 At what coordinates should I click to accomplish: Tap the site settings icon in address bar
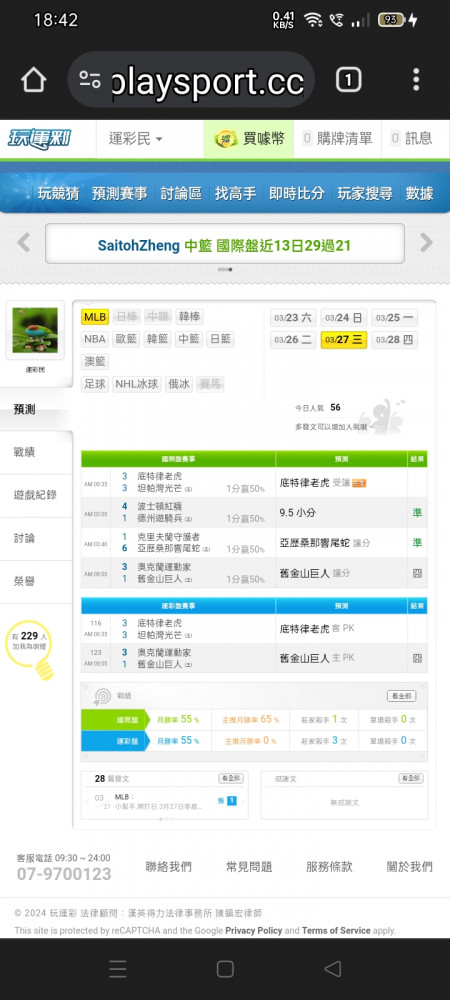click(90, 80)
